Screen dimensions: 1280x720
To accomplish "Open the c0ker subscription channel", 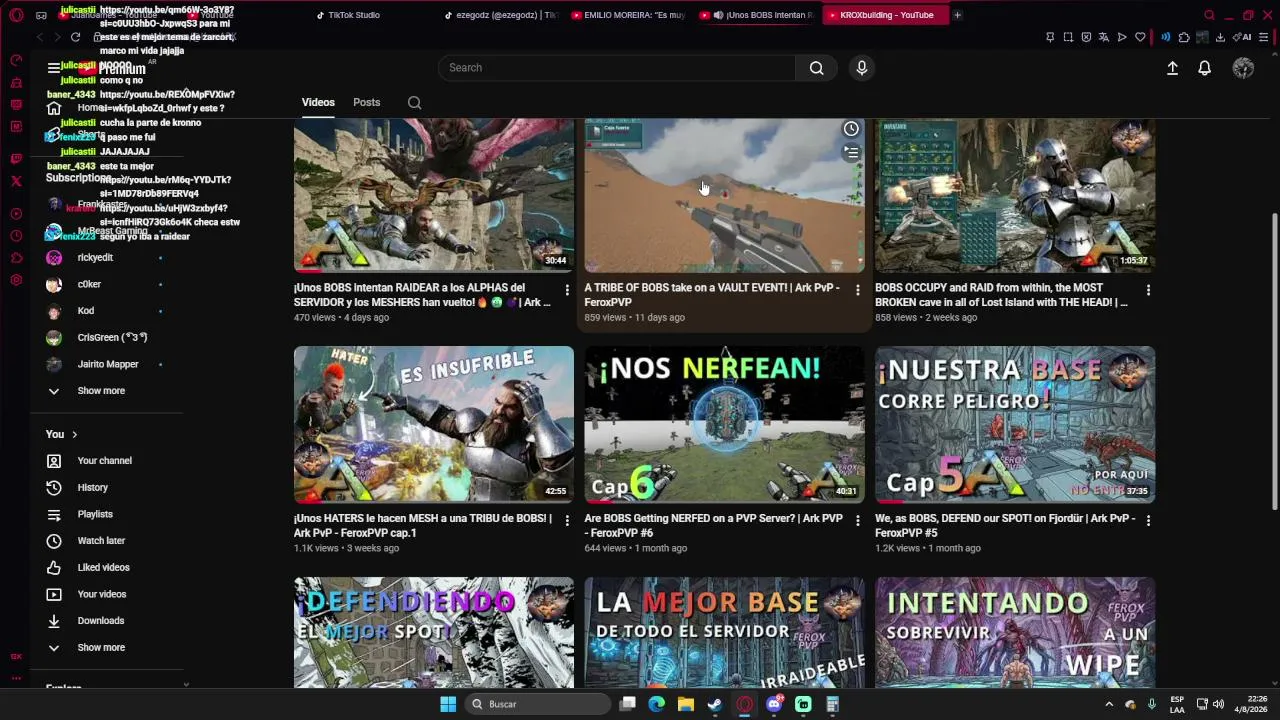I will (89, 285).
